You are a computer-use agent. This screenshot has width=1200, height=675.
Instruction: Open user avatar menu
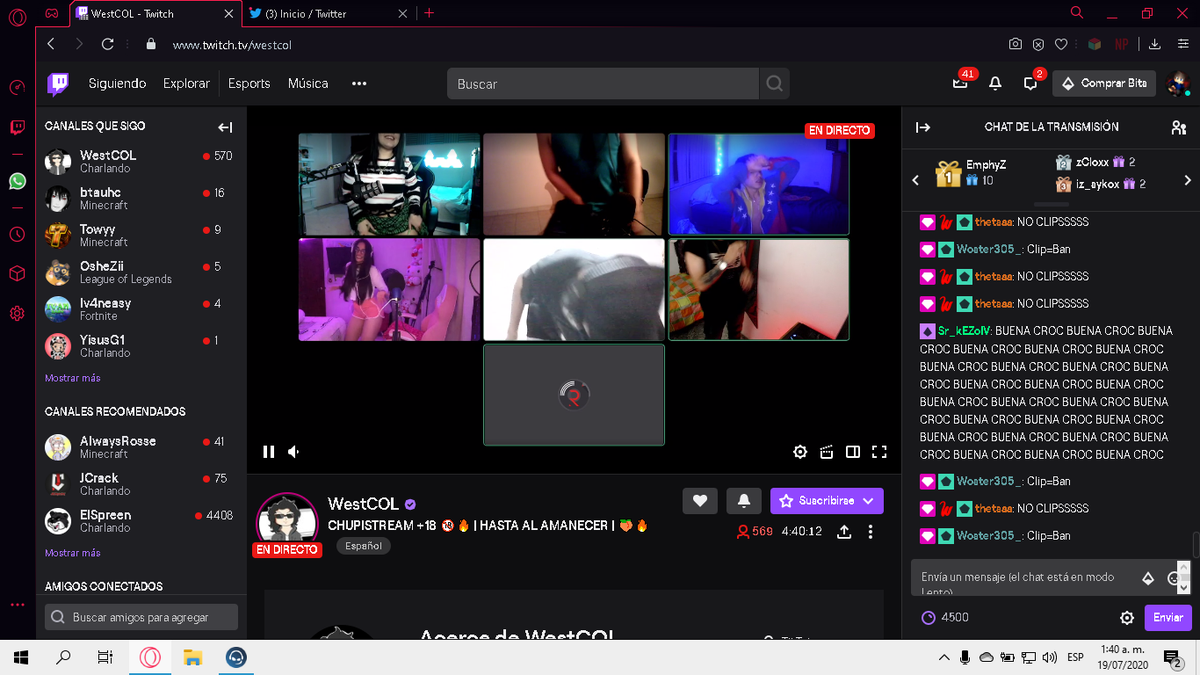pos(1178,84)
